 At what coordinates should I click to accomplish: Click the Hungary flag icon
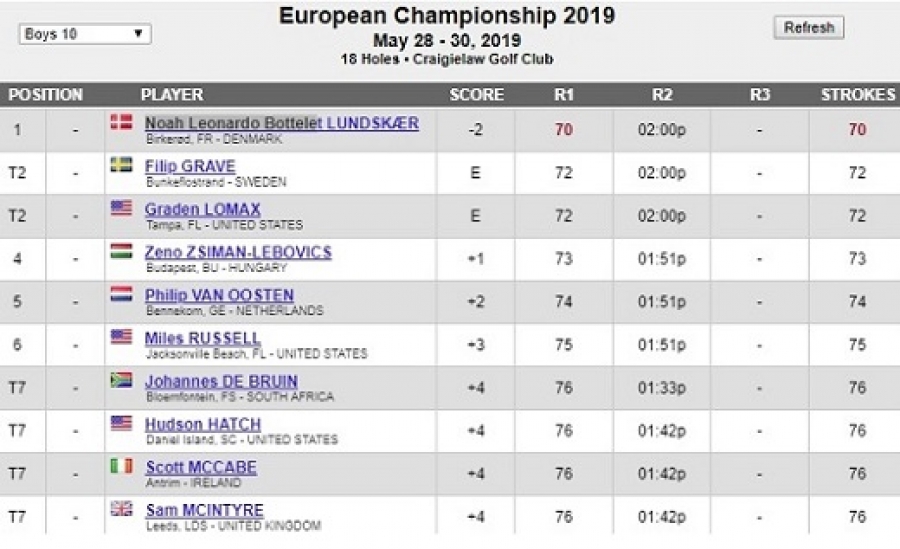(x=121, y=251)
